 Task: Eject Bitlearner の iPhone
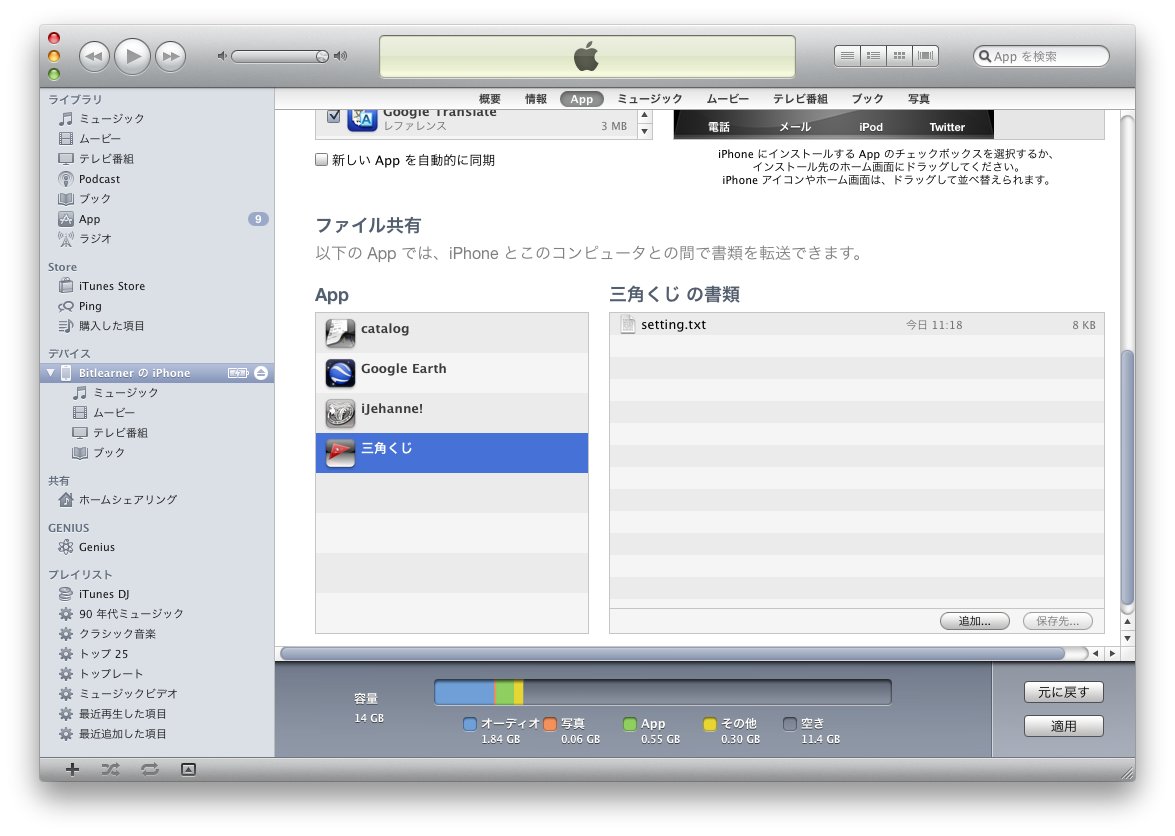click(261, 372)
